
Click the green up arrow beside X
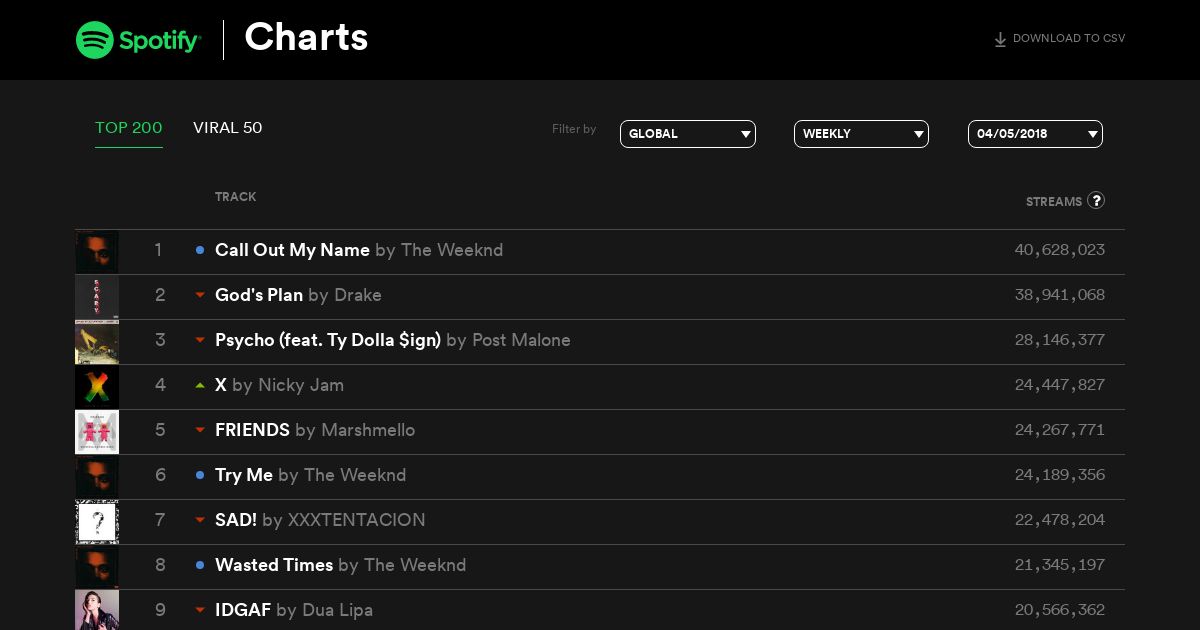[x=200, y=385]
